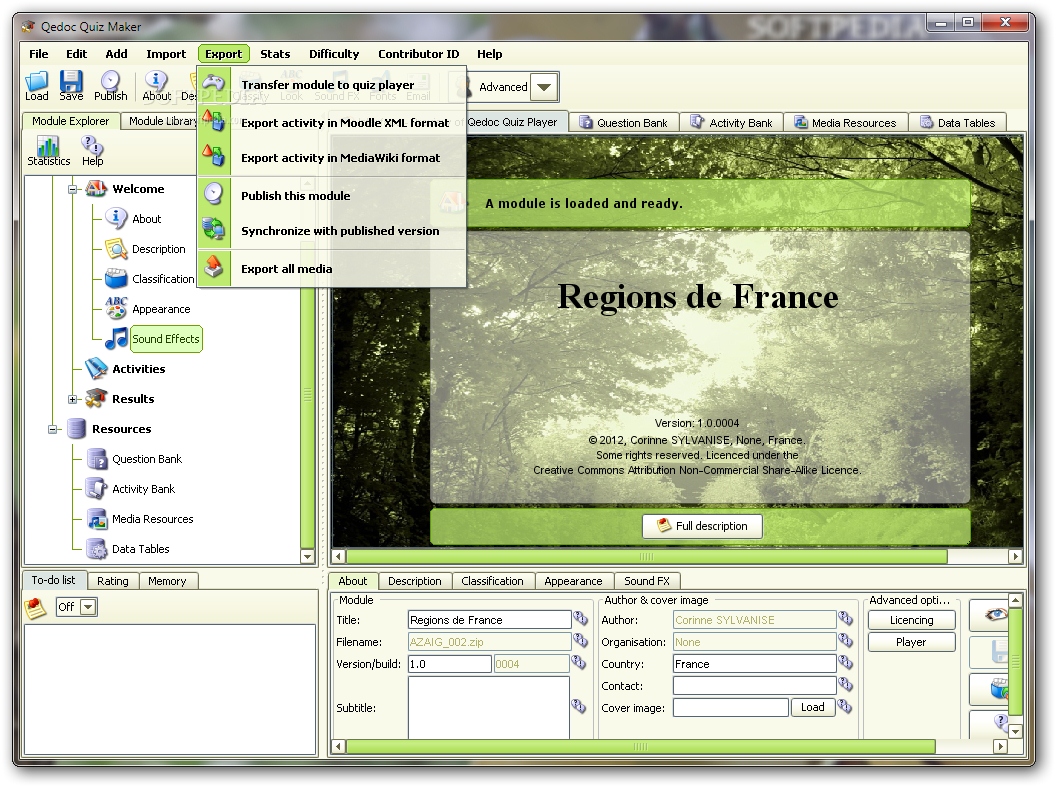The width and height of the screenshot is (1056, 787).
Task: Click the key icon beside Subtitle field
Action: tap(579, 706)
